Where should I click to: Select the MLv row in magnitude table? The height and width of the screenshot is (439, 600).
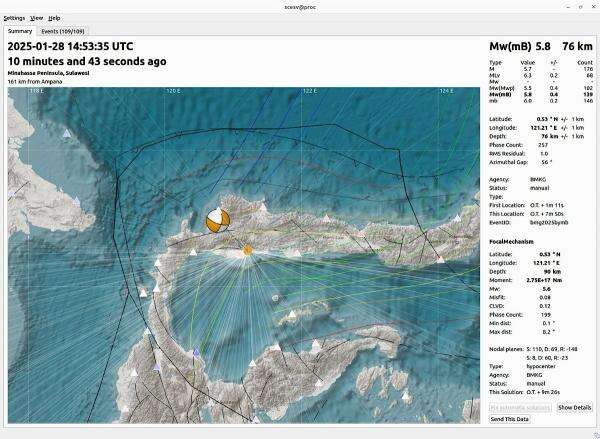tap(541, 75)
